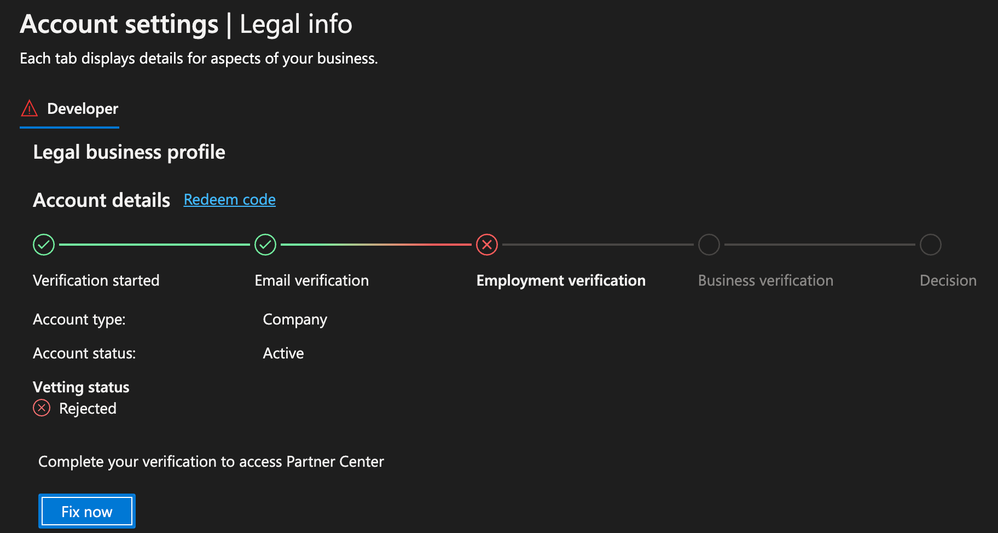
Task: Open the Redeem code link
Action: tap(229, 200)
